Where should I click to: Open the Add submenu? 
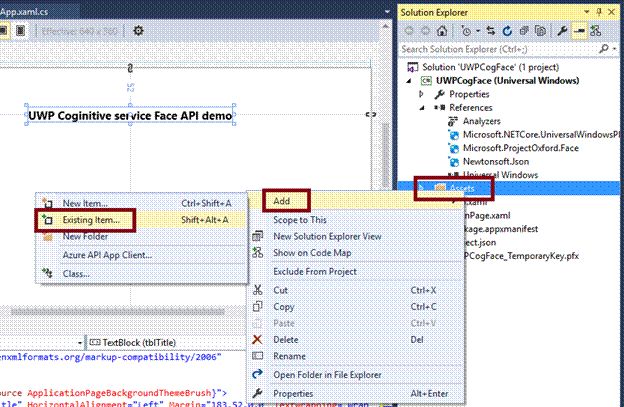coord(356,201)
